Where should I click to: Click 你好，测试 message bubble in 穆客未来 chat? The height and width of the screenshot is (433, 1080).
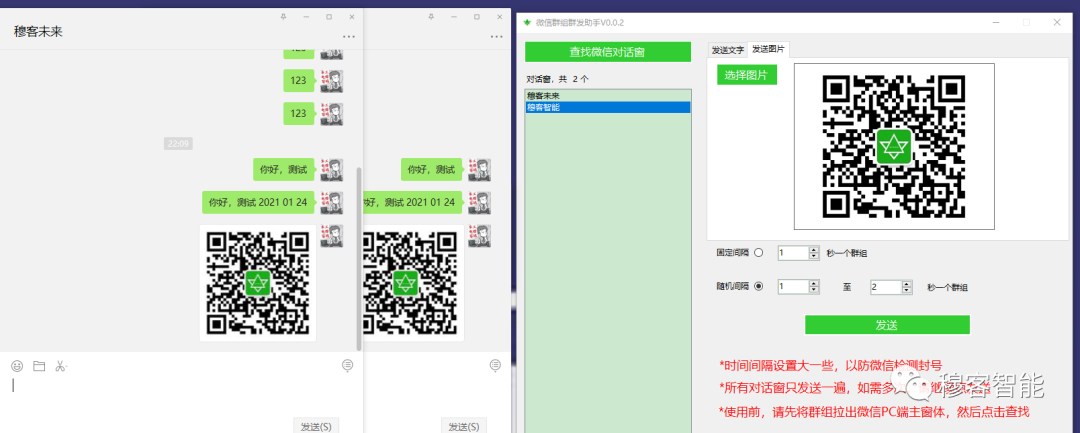284,169
